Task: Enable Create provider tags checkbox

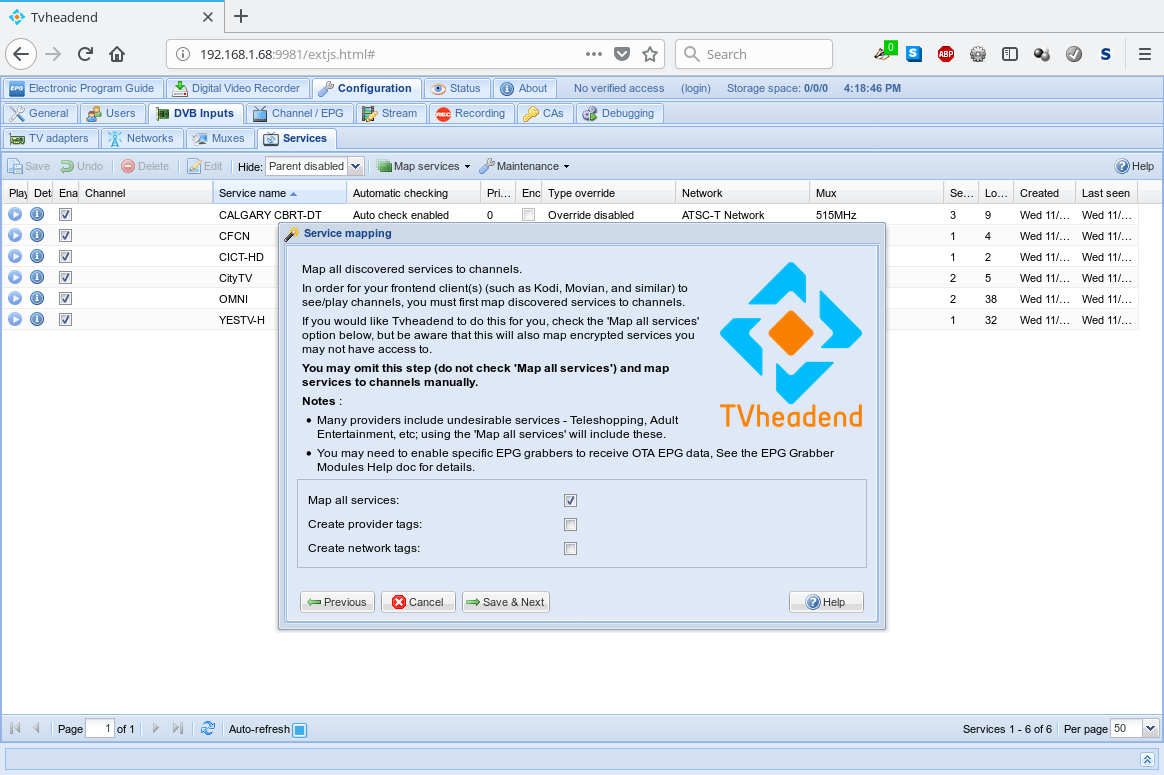Action: tap(570, 524)
